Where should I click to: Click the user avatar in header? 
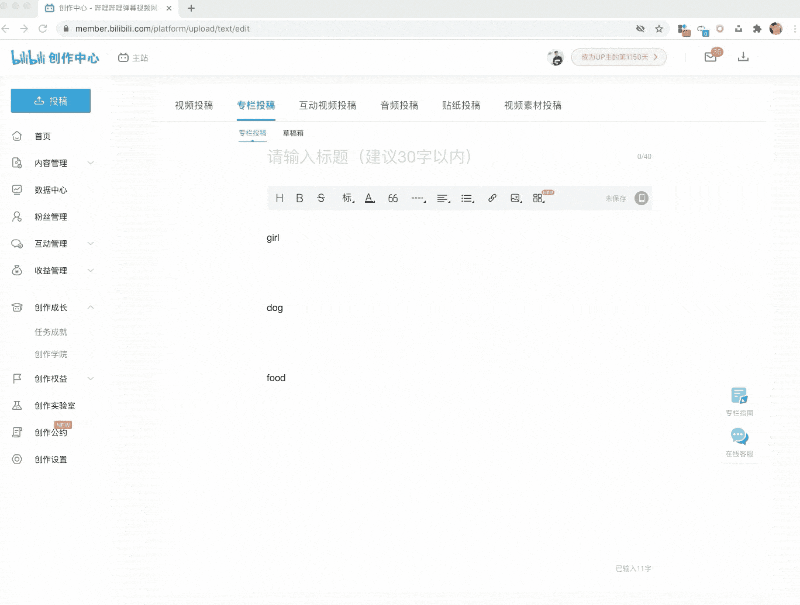[555, 58]
